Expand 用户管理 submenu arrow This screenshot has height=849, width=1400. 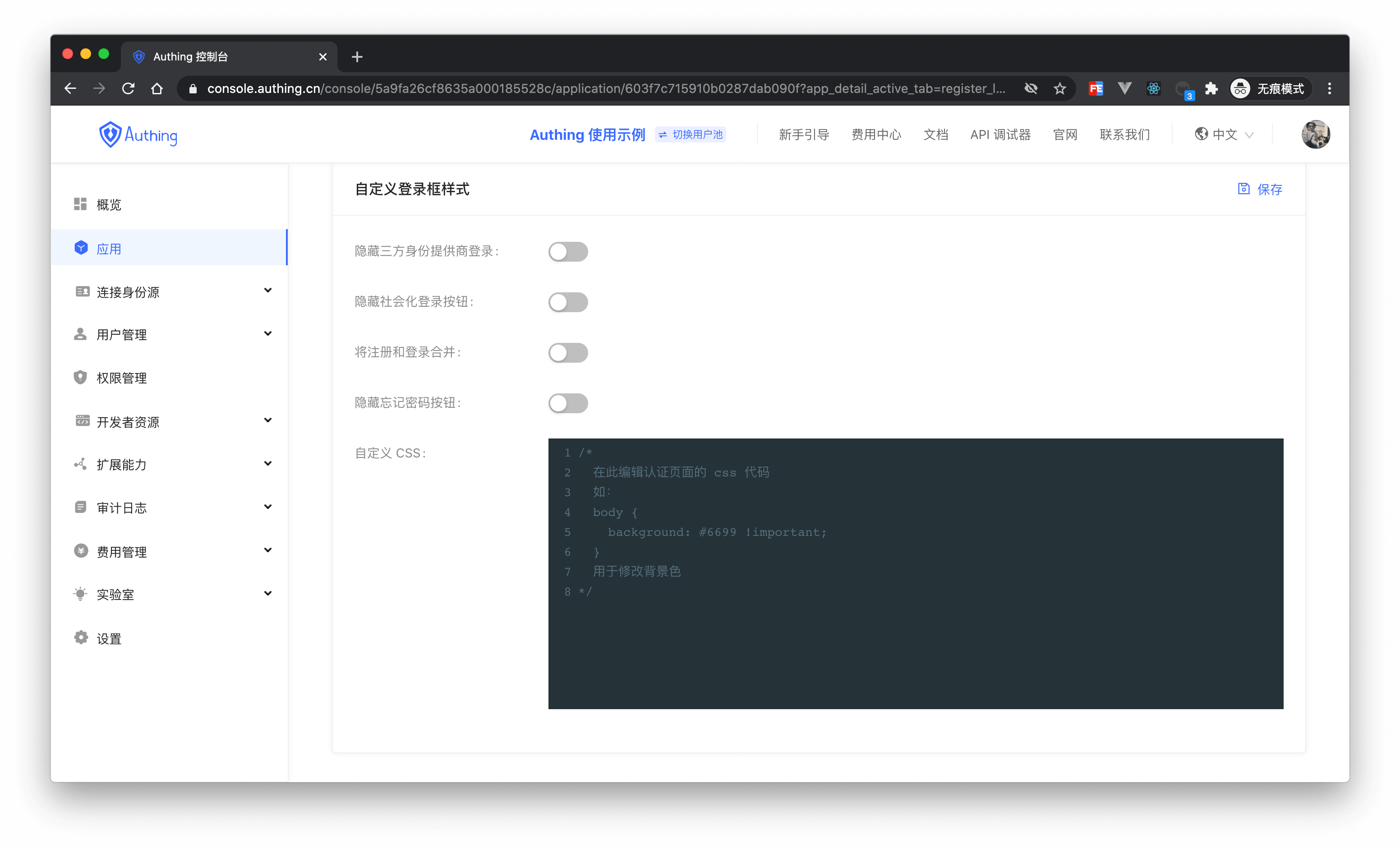pos(267,333)
